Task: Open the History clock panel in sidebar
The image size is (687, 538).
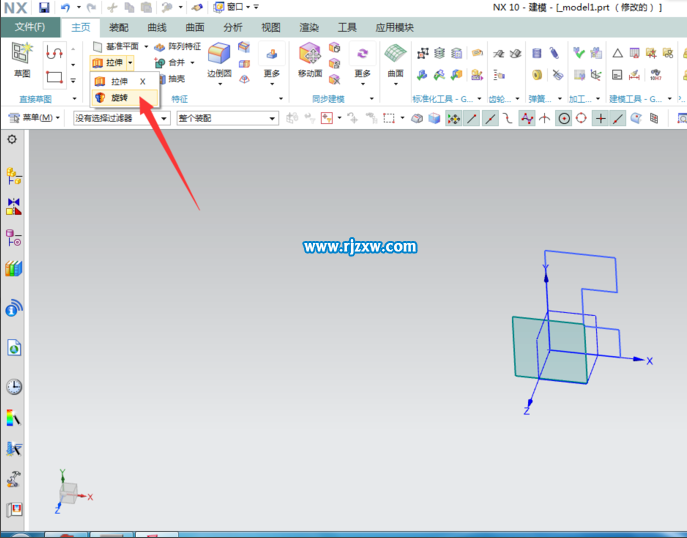Action: coord(14,387)
